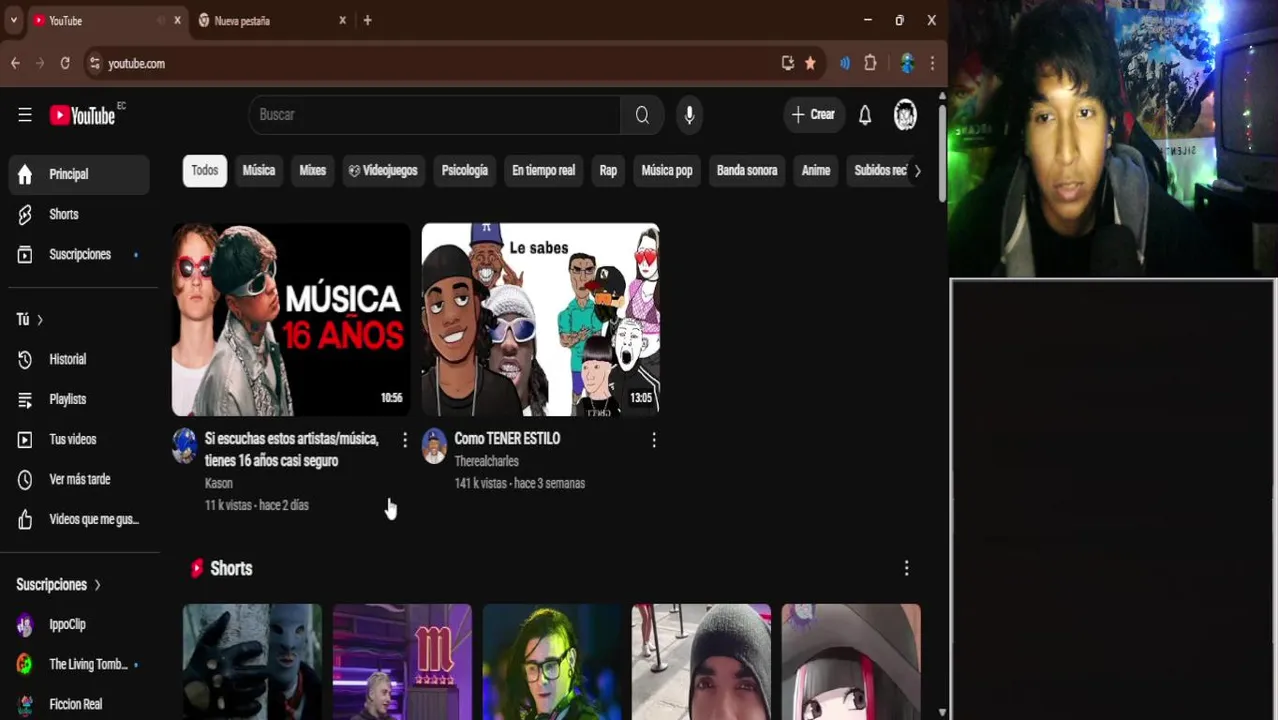Open Therealcharles channel avatar
The width and height of the screenshot is (1278, 720).
pos(434,446)
